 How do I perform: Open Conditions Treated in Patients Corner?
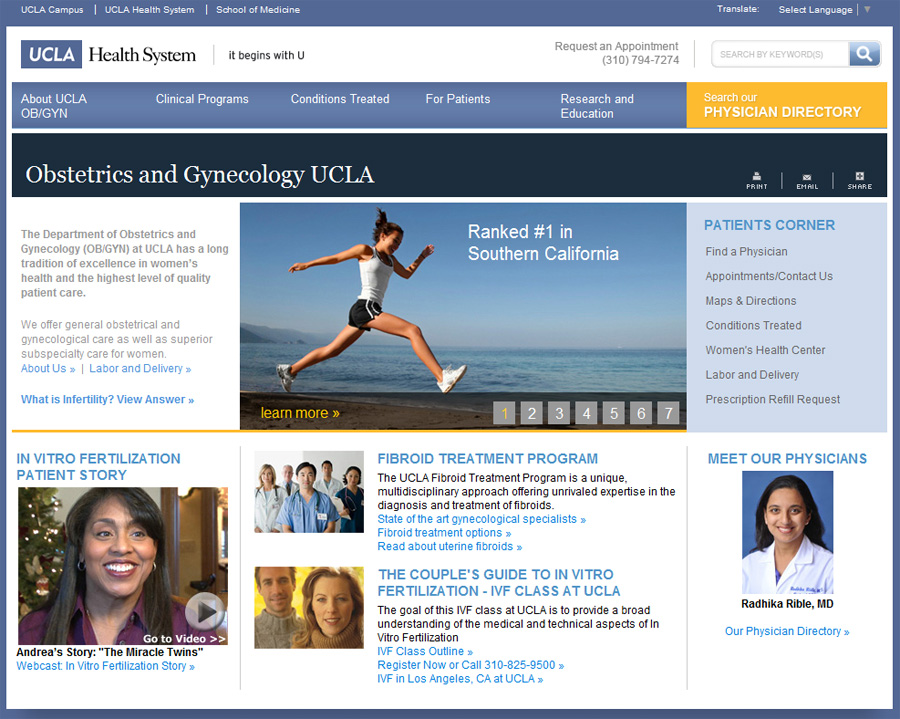click(753, 325)
